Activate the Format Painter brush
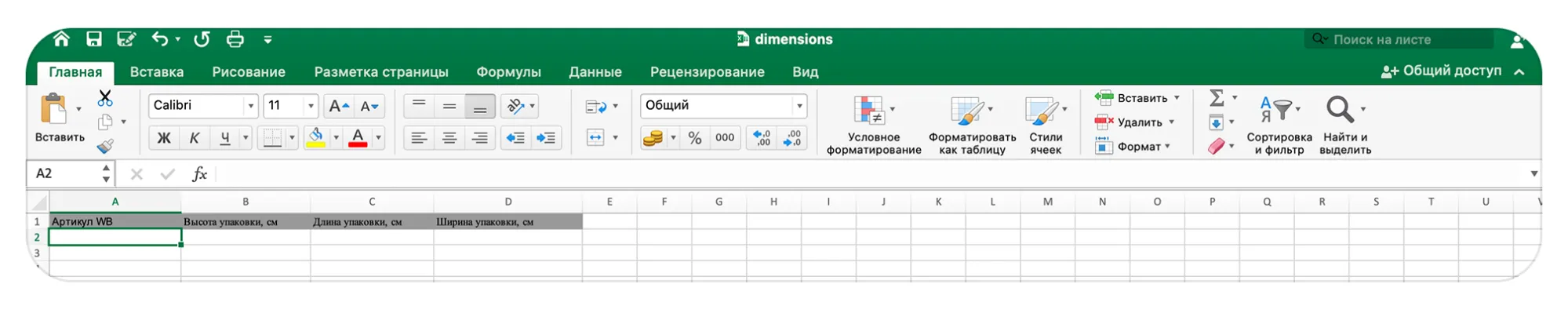The width and height of the screenshot is (1568, 313). (x=105, y=146)
